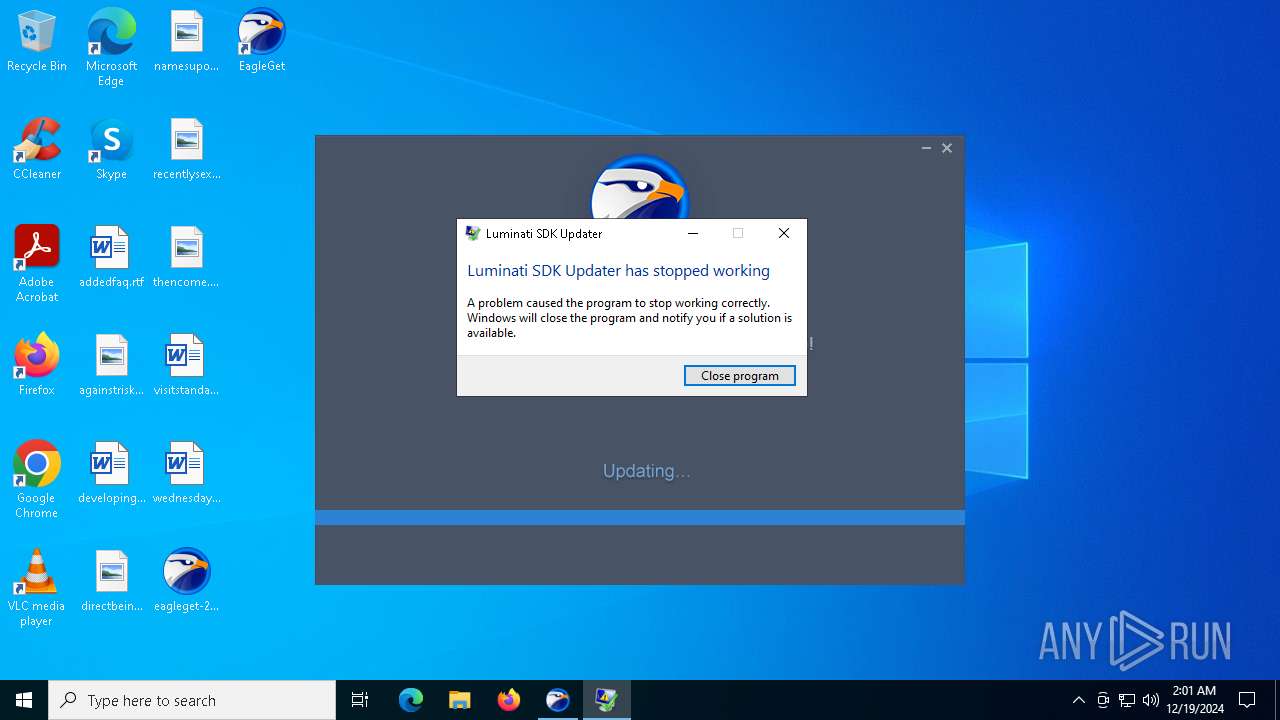Open the notification center icon
1280x720 pixels.
(x=1247, y=700)
